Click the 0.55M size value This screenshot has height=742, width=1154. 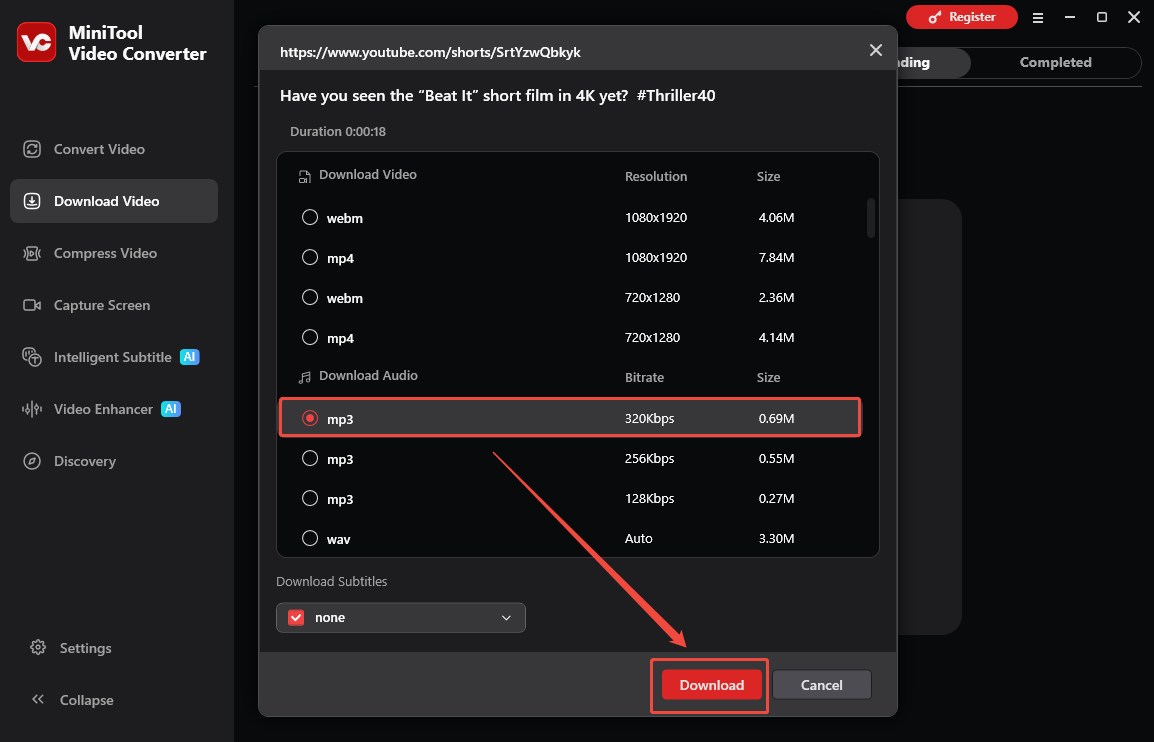coord(776,459)
